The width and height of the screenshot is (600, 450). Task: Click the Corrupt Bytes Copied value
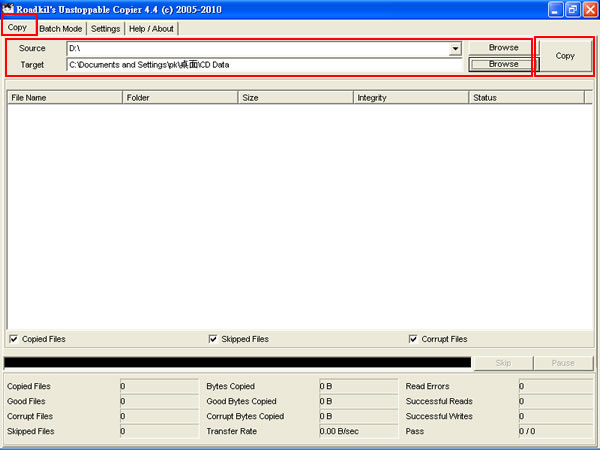tap(359, 416)
